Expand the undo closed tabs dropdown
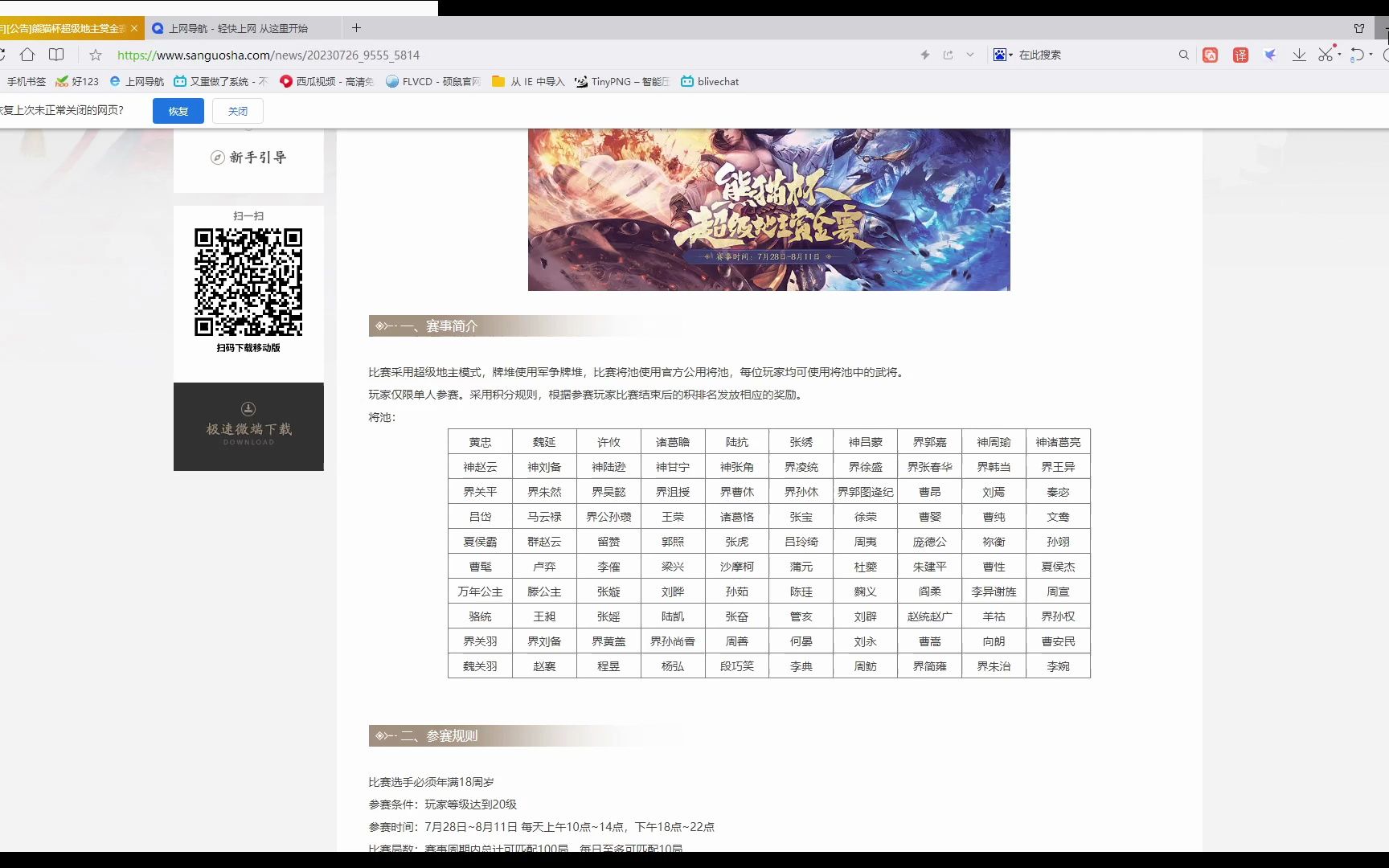This screenshot has width=1389, height=868. tap(1370, 55)
